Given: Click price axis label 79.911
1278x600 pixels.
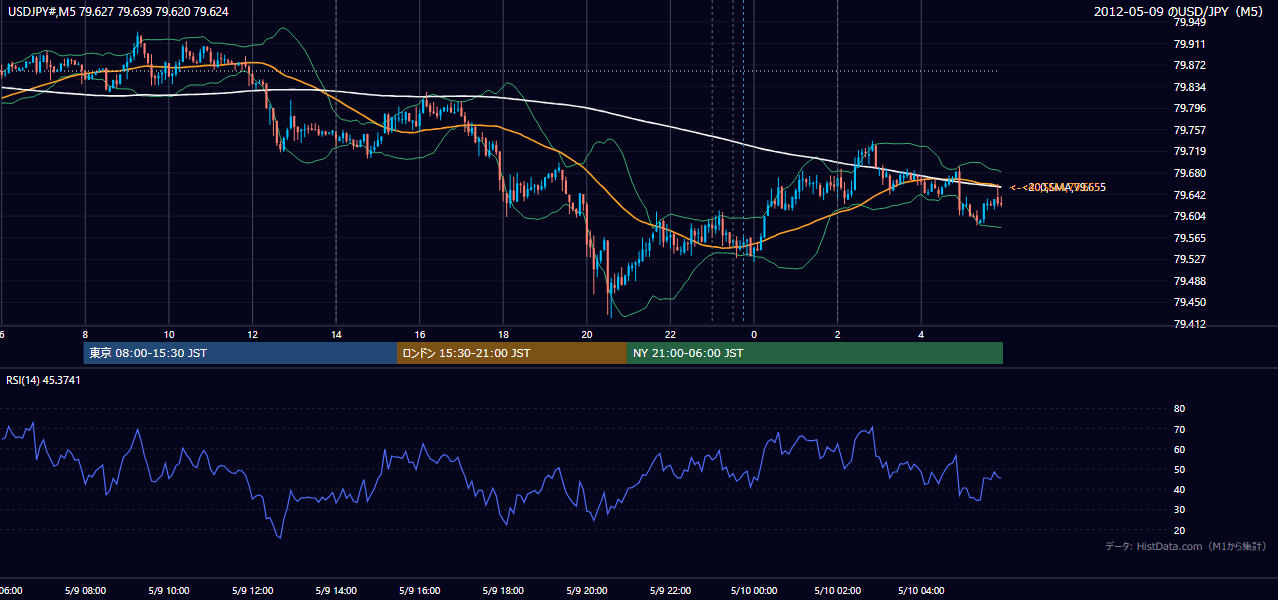Looking at the screenshot, I should point(1189,44).
